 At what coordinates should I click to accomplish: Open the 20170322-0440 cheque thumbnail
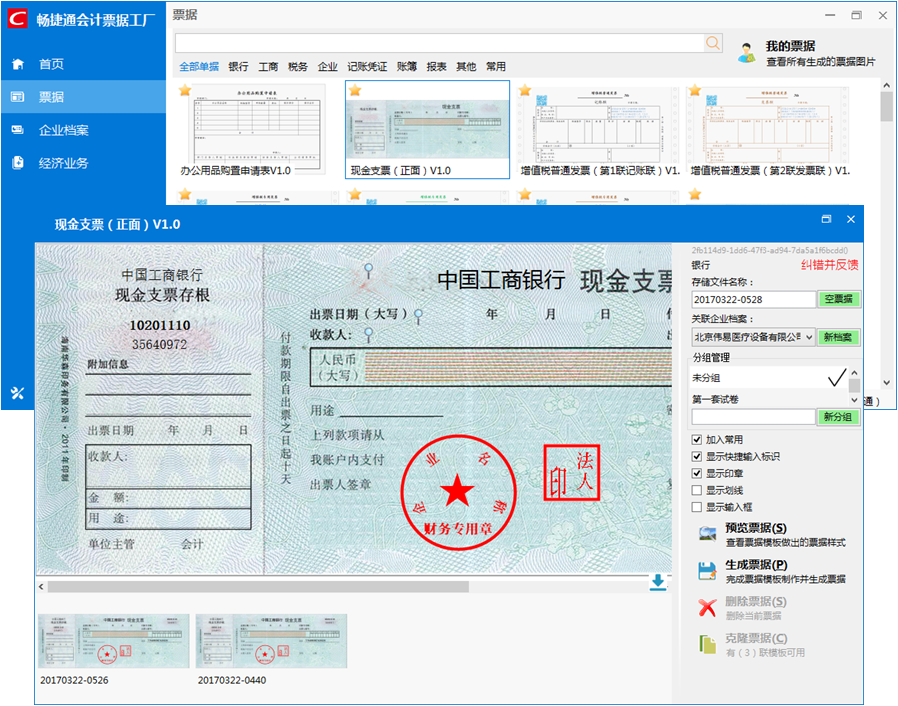[271, 641]
